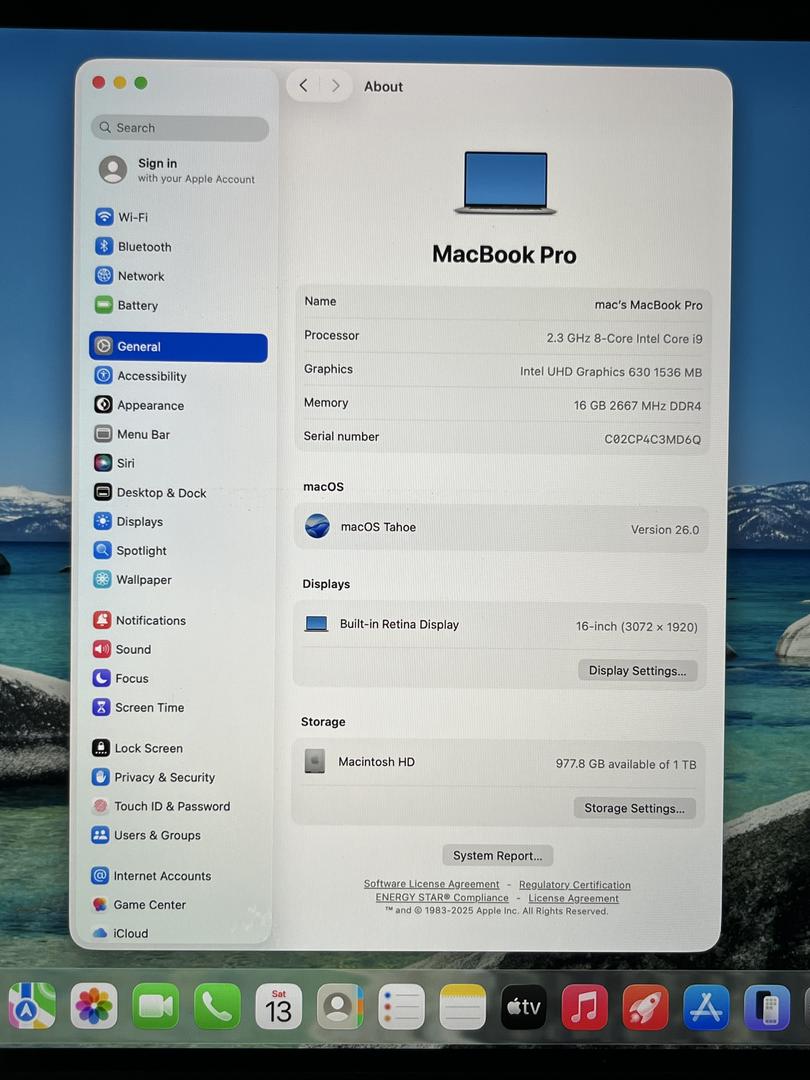810x1080 pixels.
Task: Open Maps from the Dock
Action: [32, 1006]
